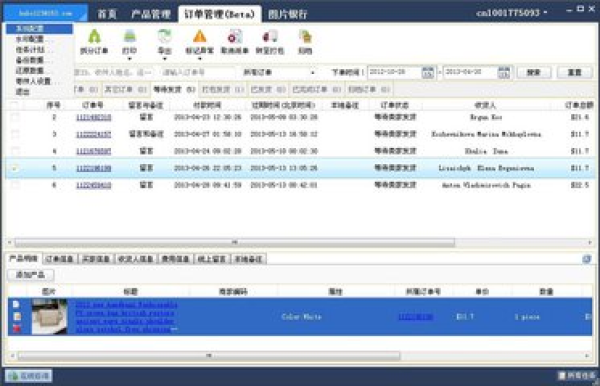
Task: Open the blue application menu dropdown at top-left
Action: (x=46, y=13)
